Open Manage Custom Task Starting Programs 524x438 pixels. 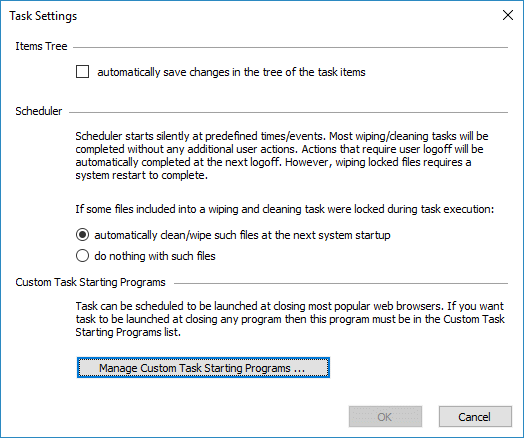(203, 368)
